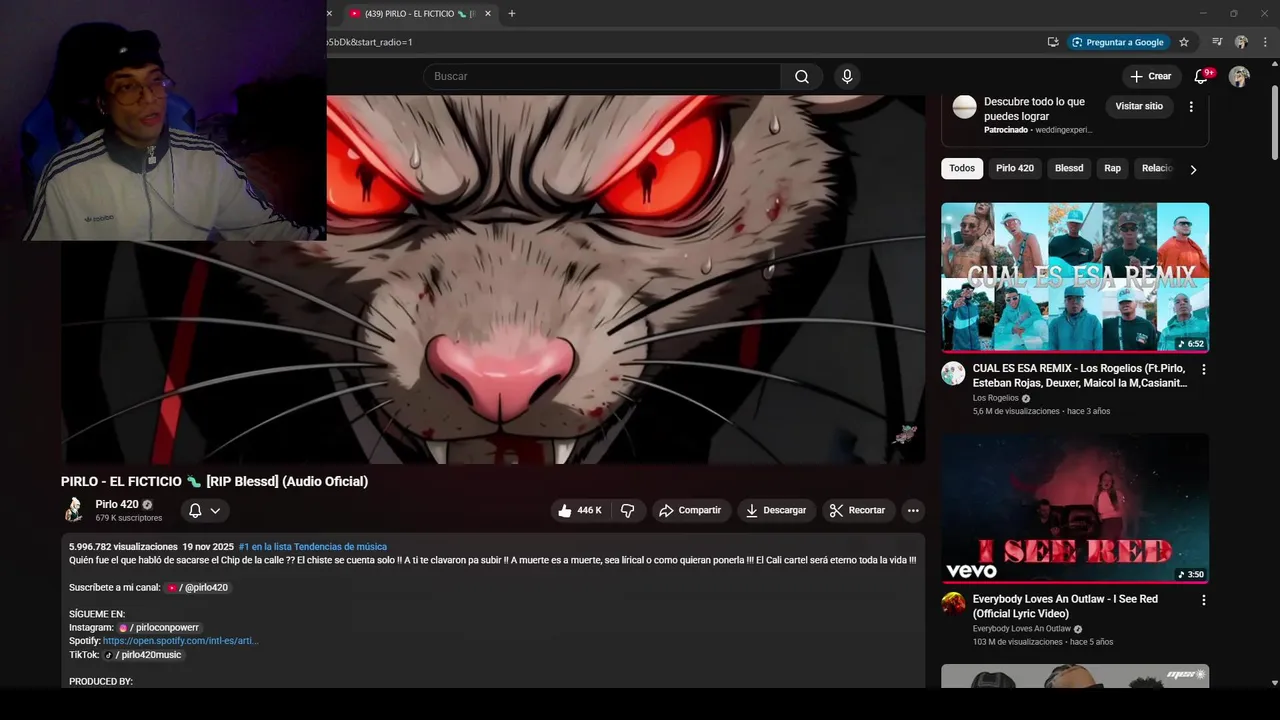Screen dimensions: 1280x720
Task: Click Everybody Loves An Outlaw channel avatar
Action: pyautogui.click(x=953, y=604)
